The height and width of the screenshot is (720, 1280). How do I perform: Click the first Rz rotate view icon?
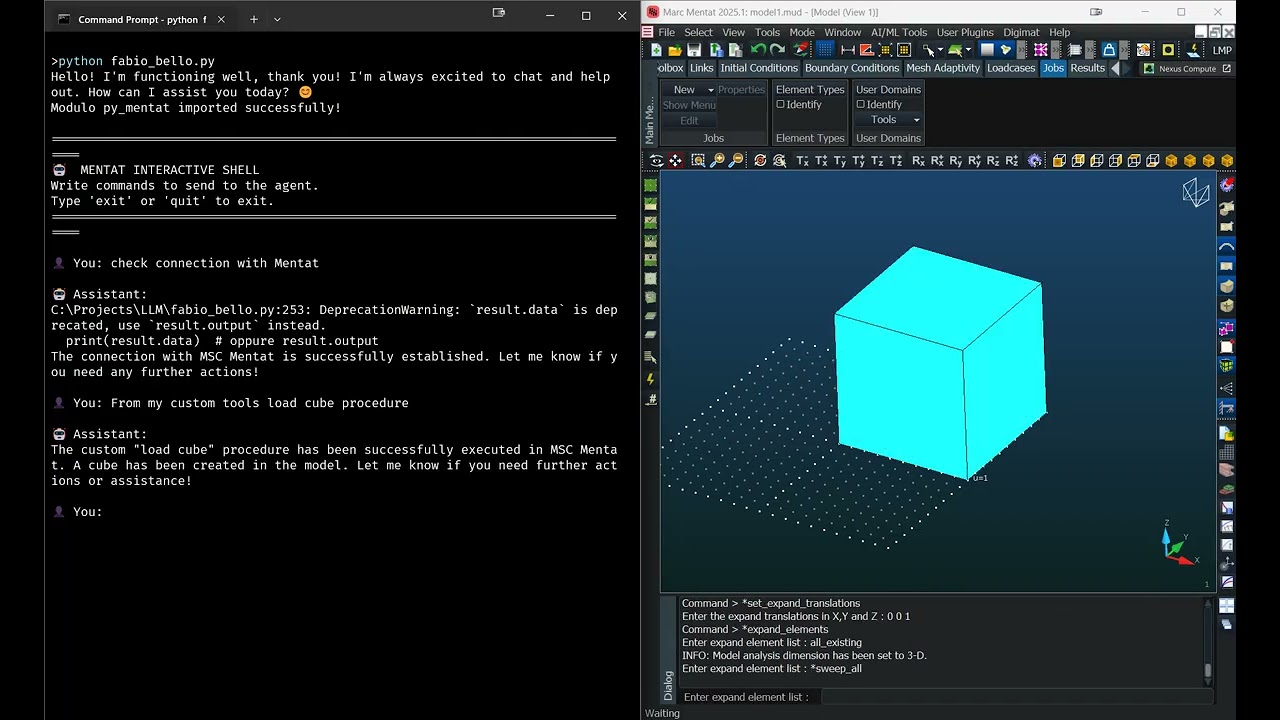pos(993,160)
